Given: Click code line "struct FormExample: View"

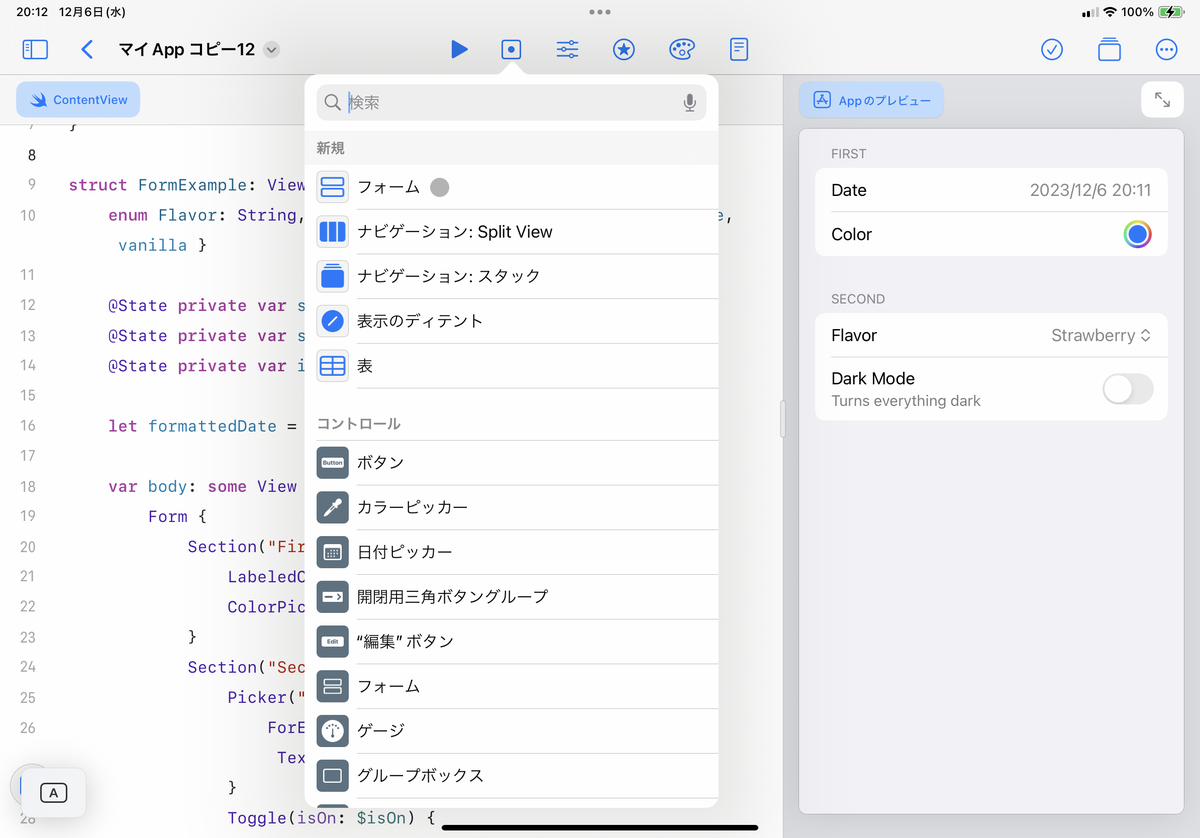Looking at the screenshot, I should point(187,185).
